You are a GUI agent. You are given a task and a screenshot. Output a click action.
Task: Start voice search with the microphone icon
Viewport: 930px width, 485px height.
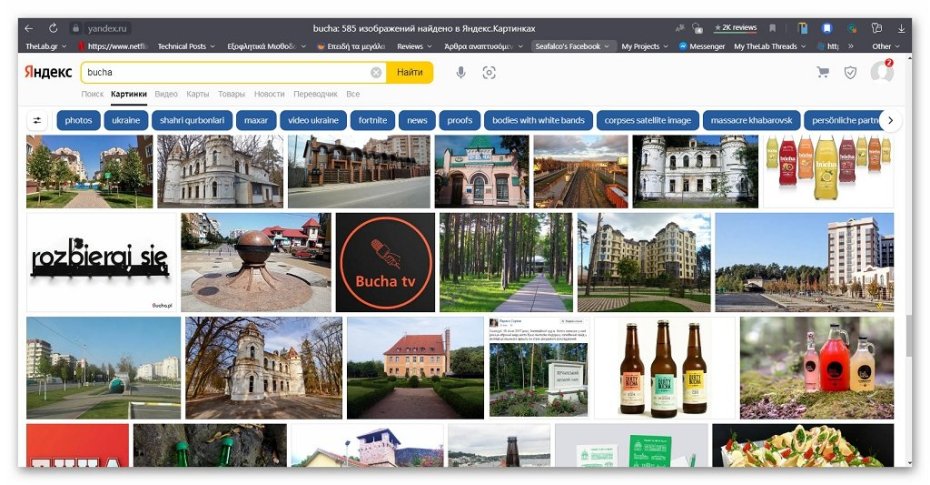tap(460, 72)
